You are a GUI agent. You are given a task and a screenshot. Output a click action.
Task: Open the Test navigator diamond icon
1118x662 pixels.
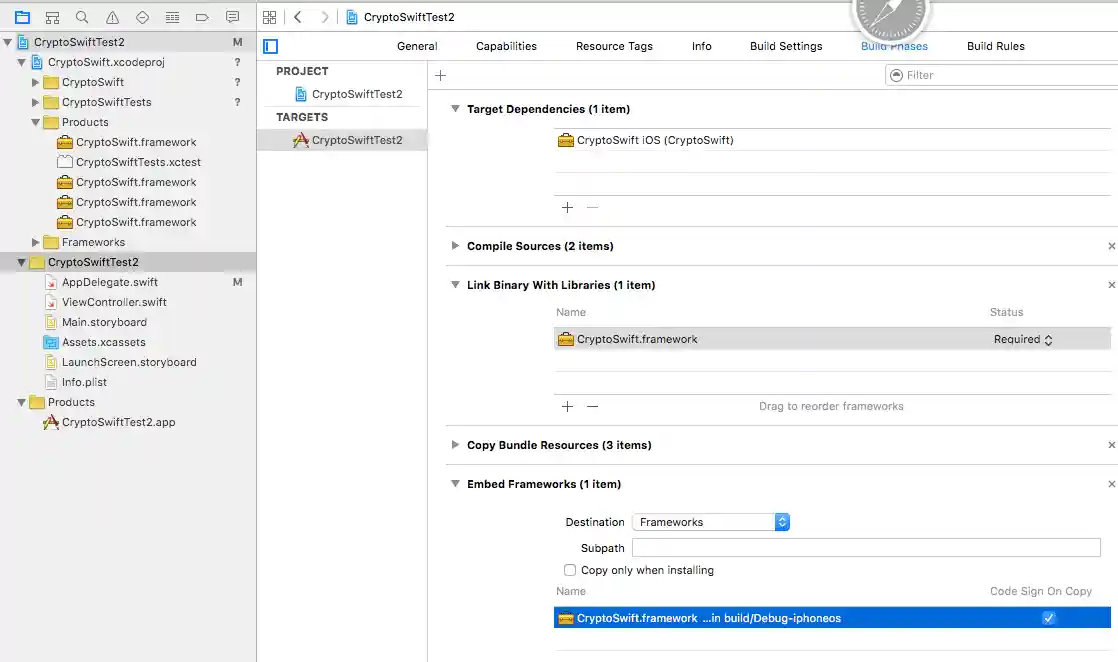point(142,17)
